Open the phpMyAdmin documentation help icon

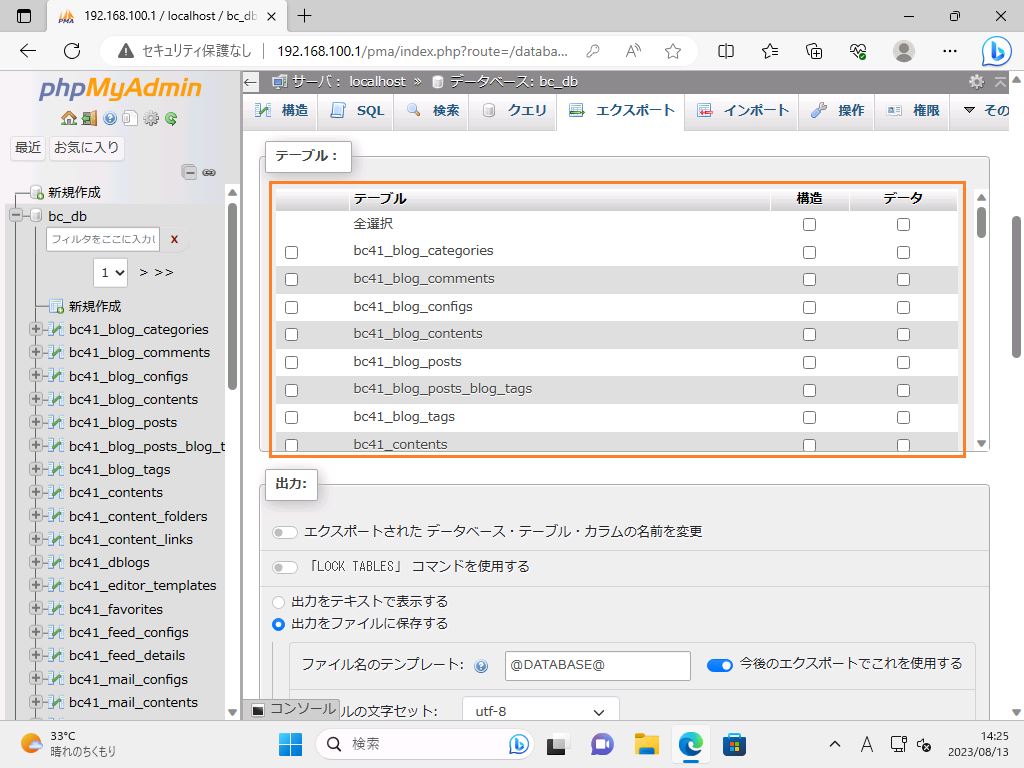tap(110, 118)
